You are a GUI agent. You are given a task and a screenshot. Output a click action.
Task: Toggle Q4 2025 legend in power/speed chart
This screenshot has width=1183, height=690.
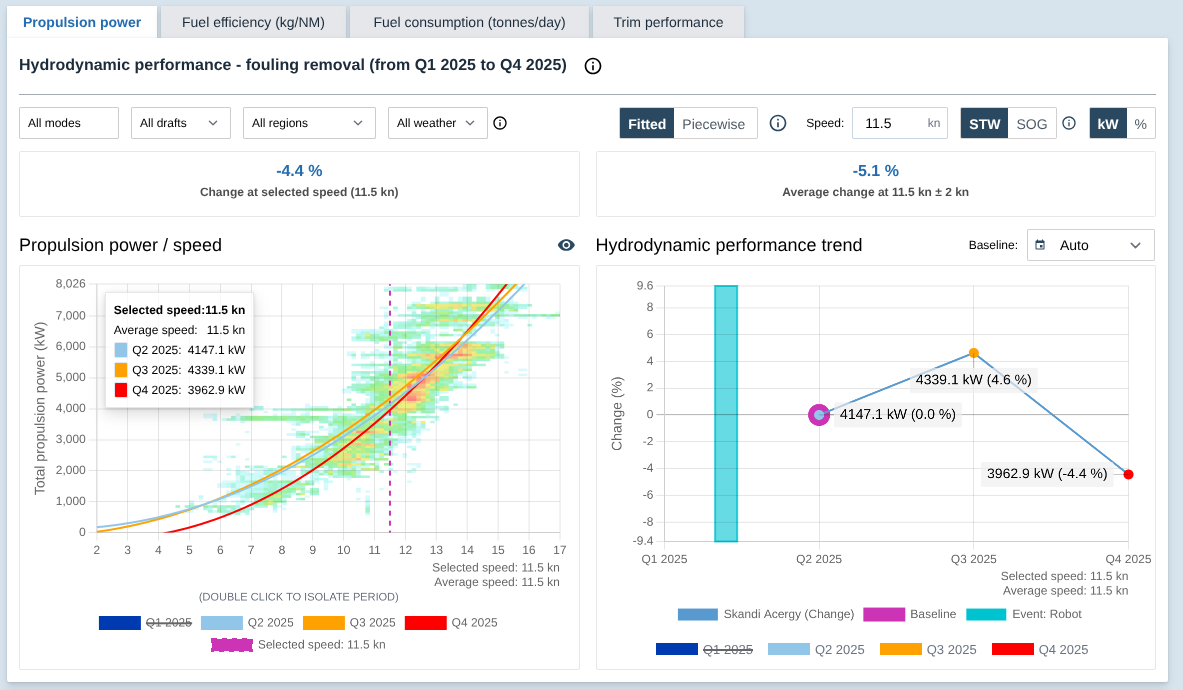(x=451, y=623)
